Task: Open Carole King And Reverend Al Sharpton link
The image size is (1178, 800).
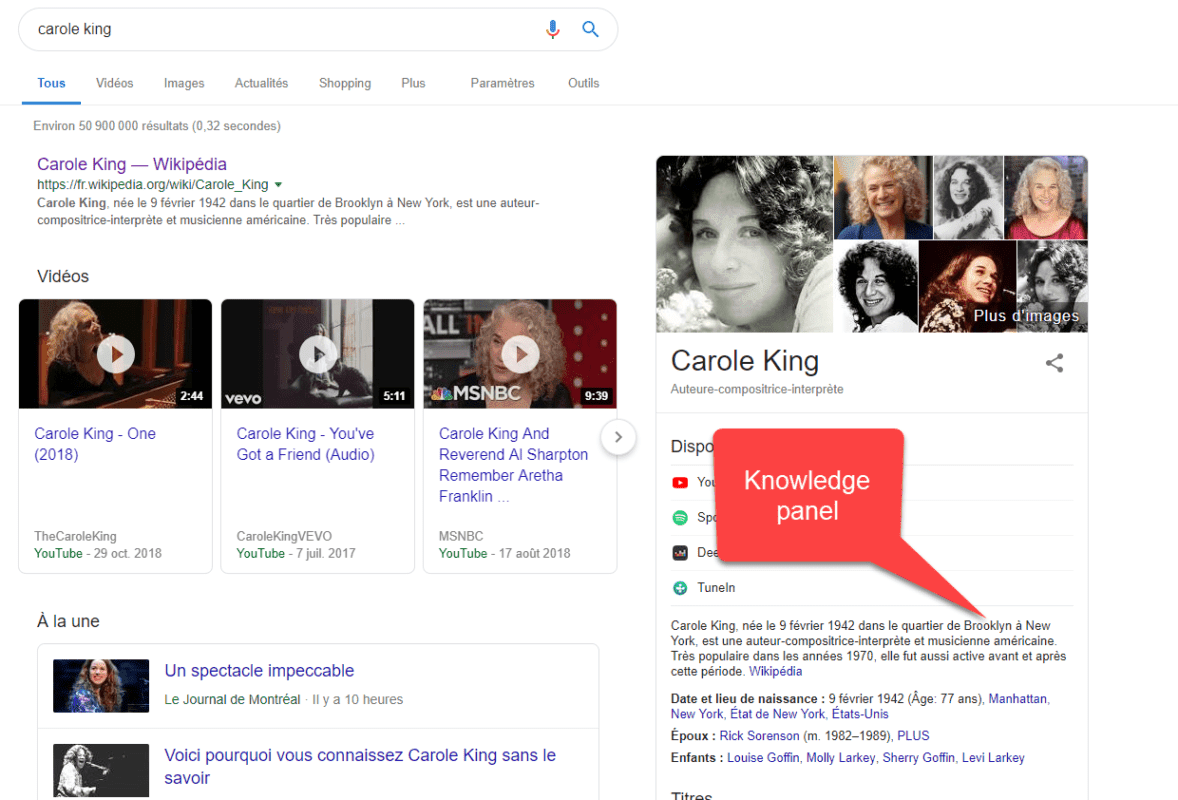Action: (x=514, y=465)
